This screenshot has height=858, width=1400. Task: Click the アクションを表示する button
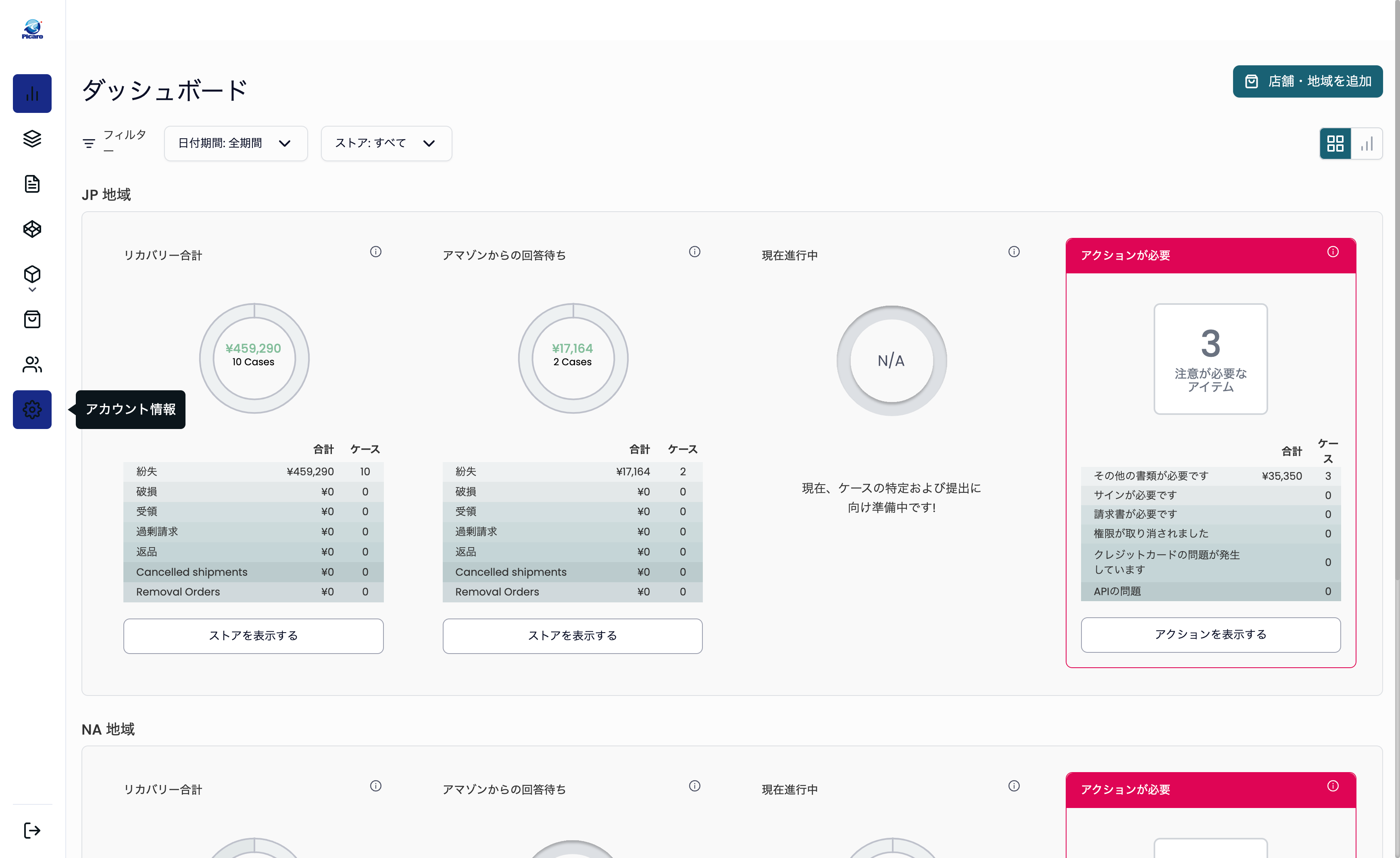1210,634
